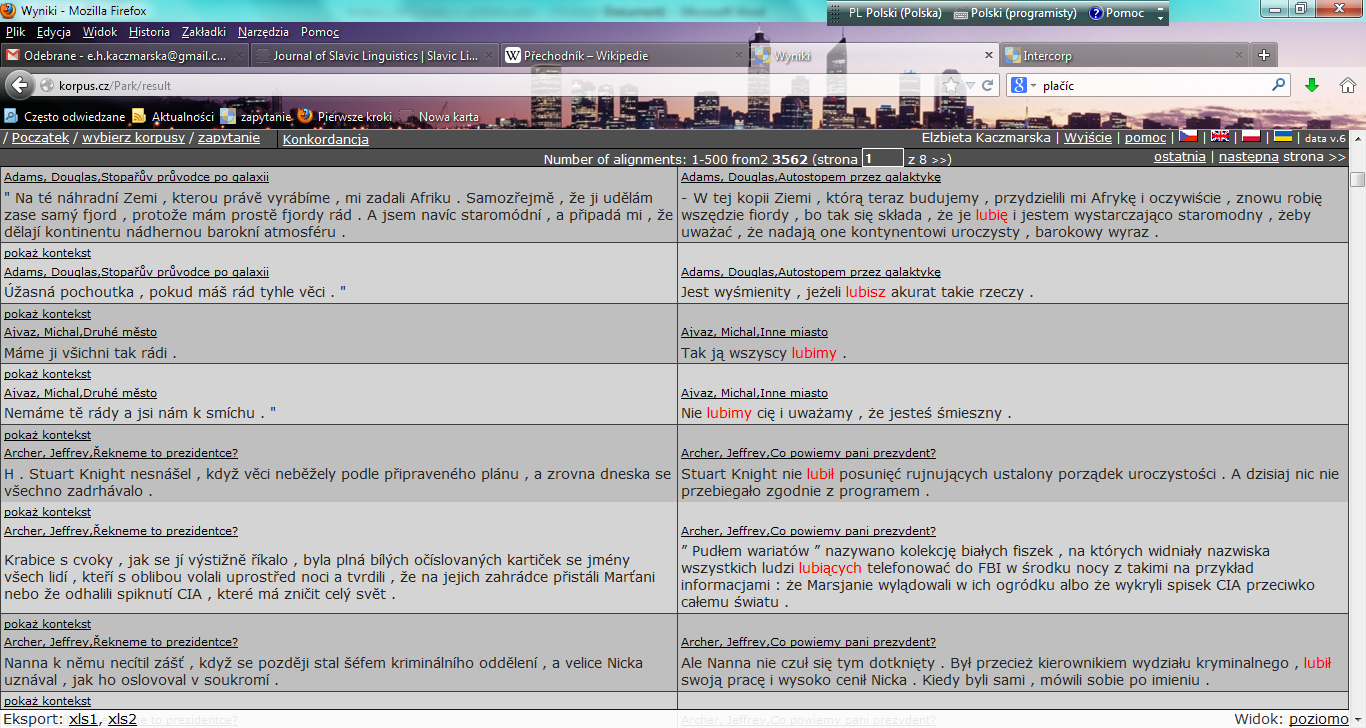This screenshot has width=1366, height=728.
Task: Open the Pierwsze kroki Firefox bookmark
Action: click(x=345, y=116)
